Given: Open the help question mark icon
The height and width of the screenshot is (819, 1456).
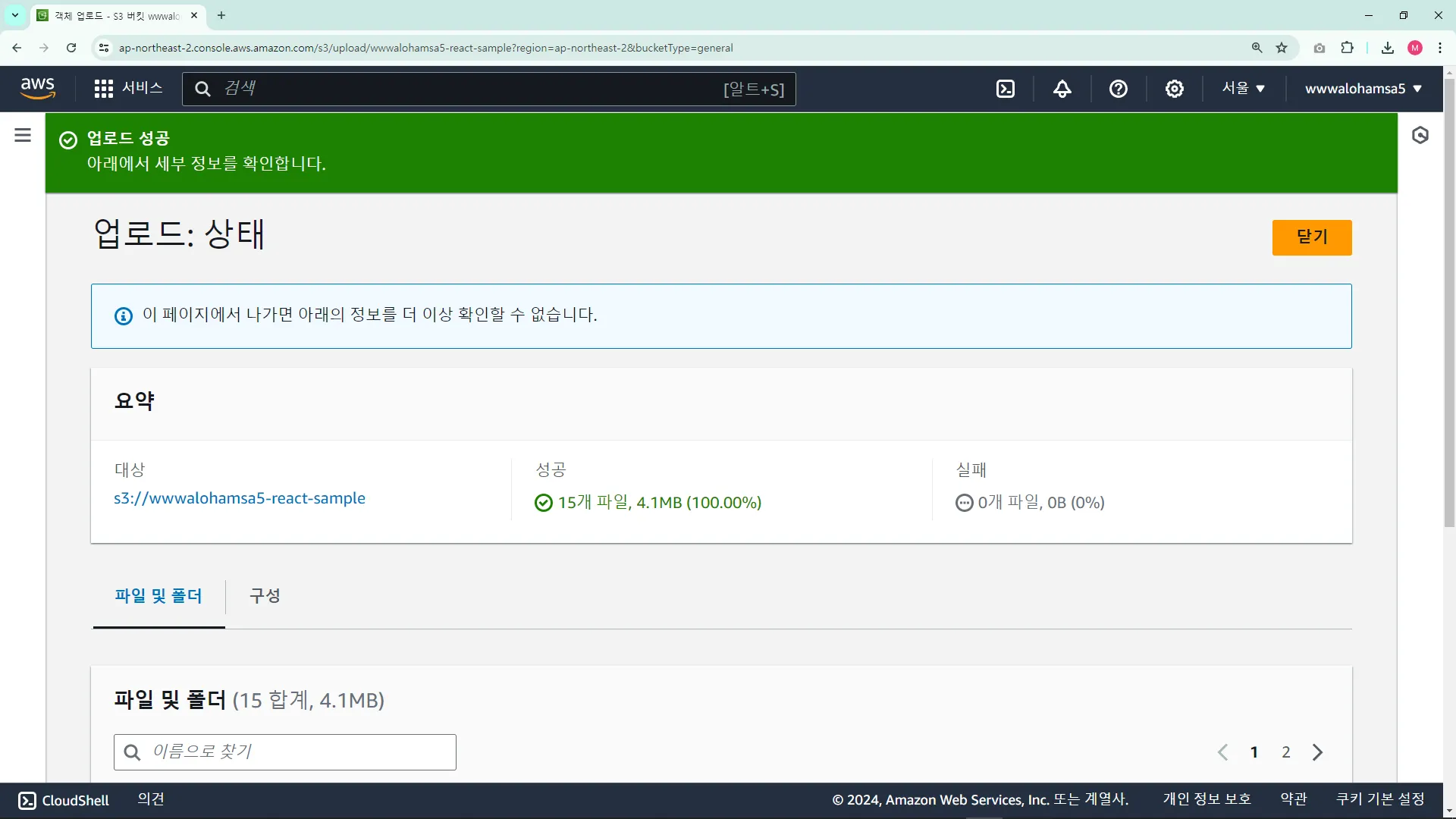Looking at the screenshot, I should [x=1118, y=89].
